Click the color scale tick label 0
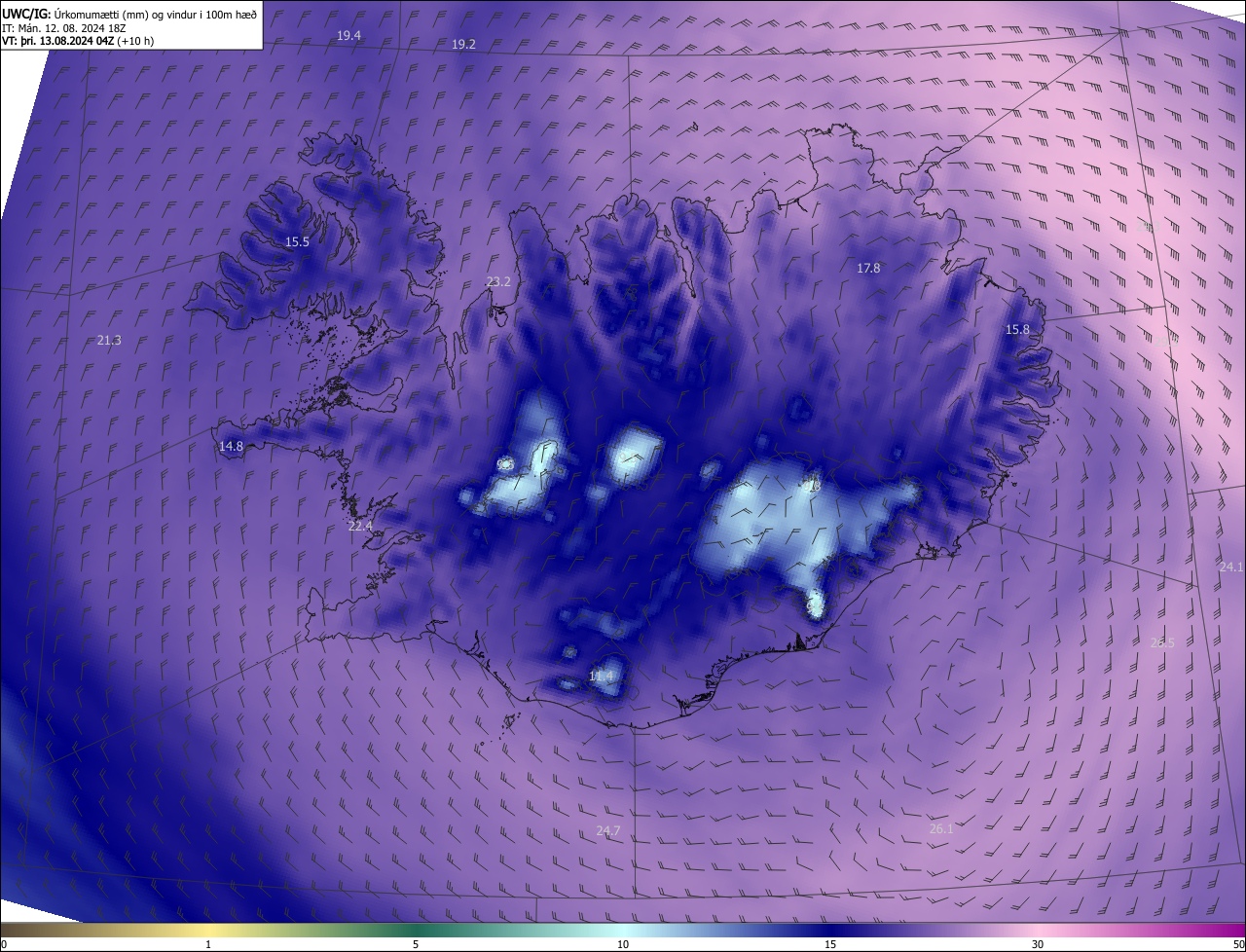The height and width of the screenshot is (952, 1246). (x=4, y=944)
